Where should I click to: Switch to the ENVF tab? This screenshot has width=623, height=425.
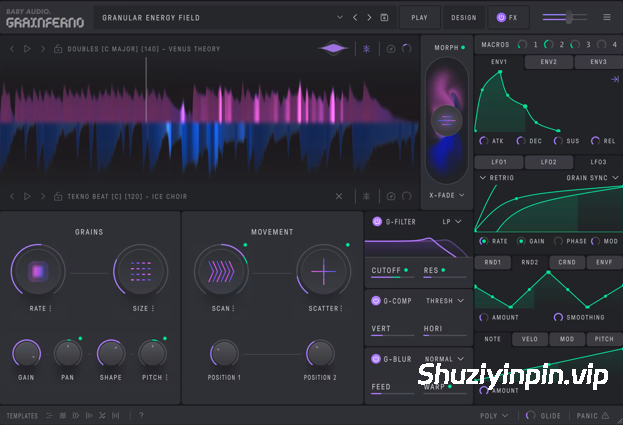click(604, 262)
